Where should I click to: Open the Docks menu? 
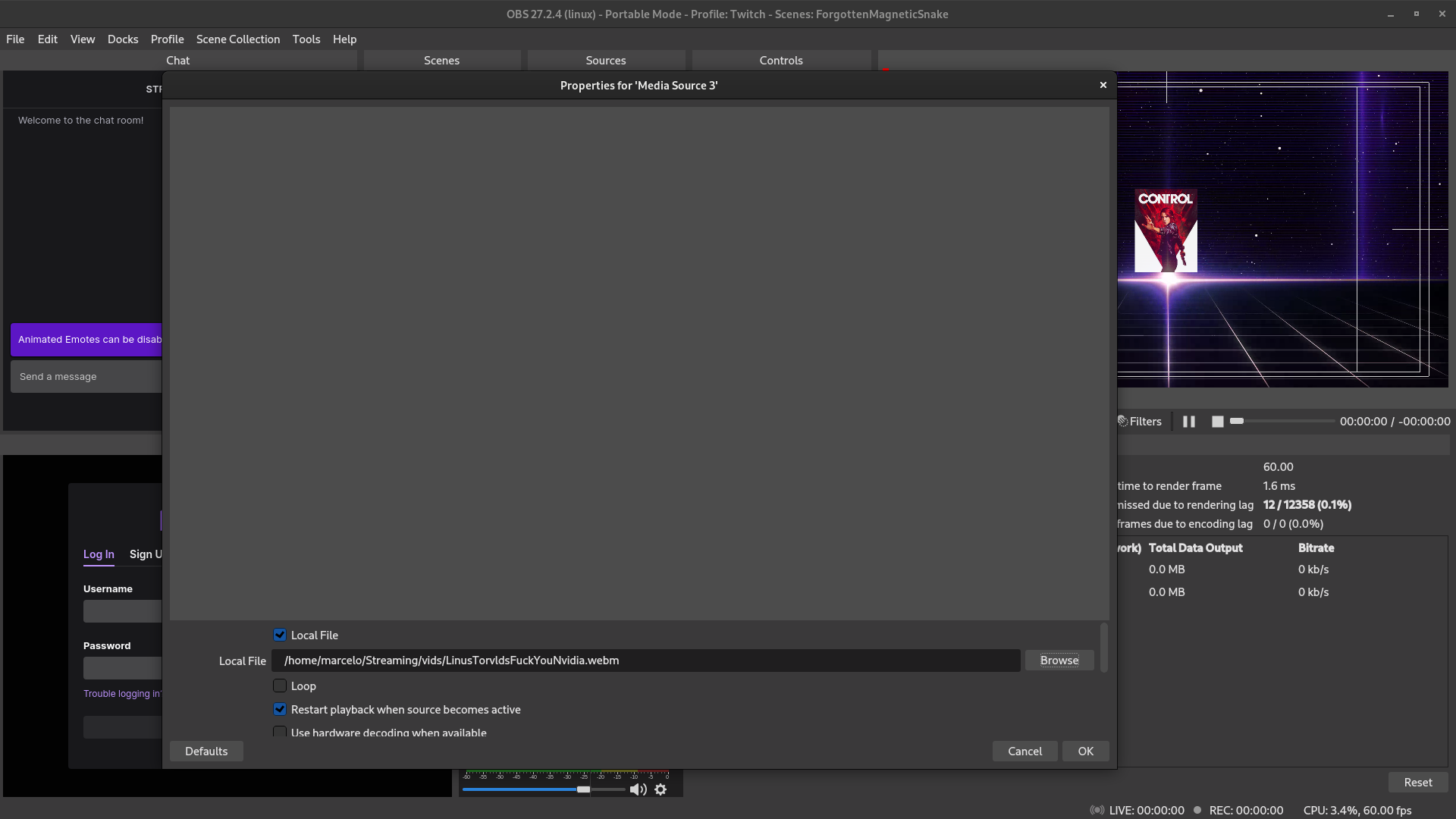tap(122, 39)
